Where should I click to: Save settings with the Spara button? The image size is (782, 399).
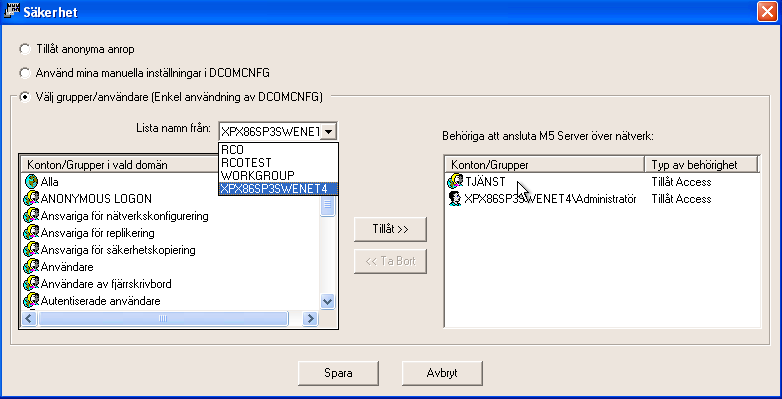[x=338, y=373]
